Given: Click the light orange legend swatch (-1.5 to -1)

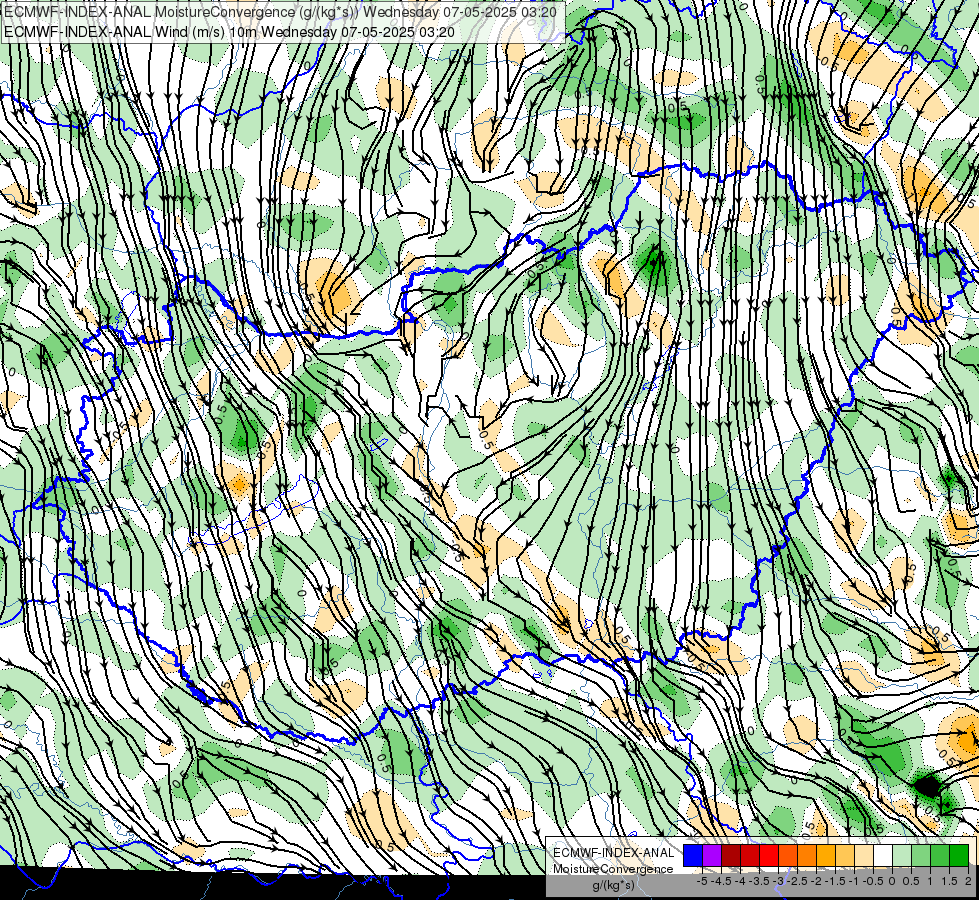Looking at the screenshot, I should tap(845, 855).
